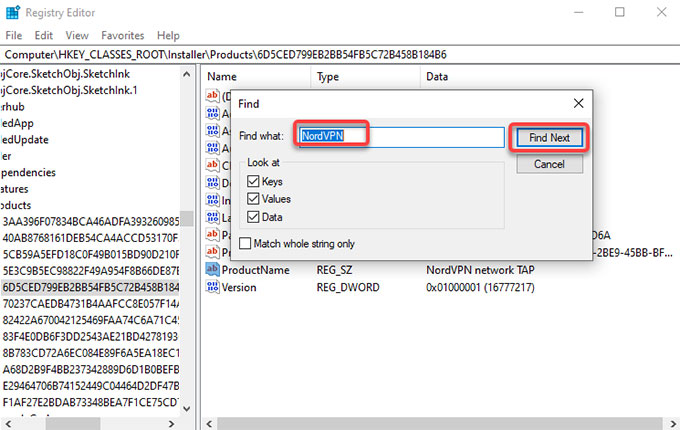This screenshot has height=430, width=680.
Task: Open the Edit menu
Action: click(44, 36)
